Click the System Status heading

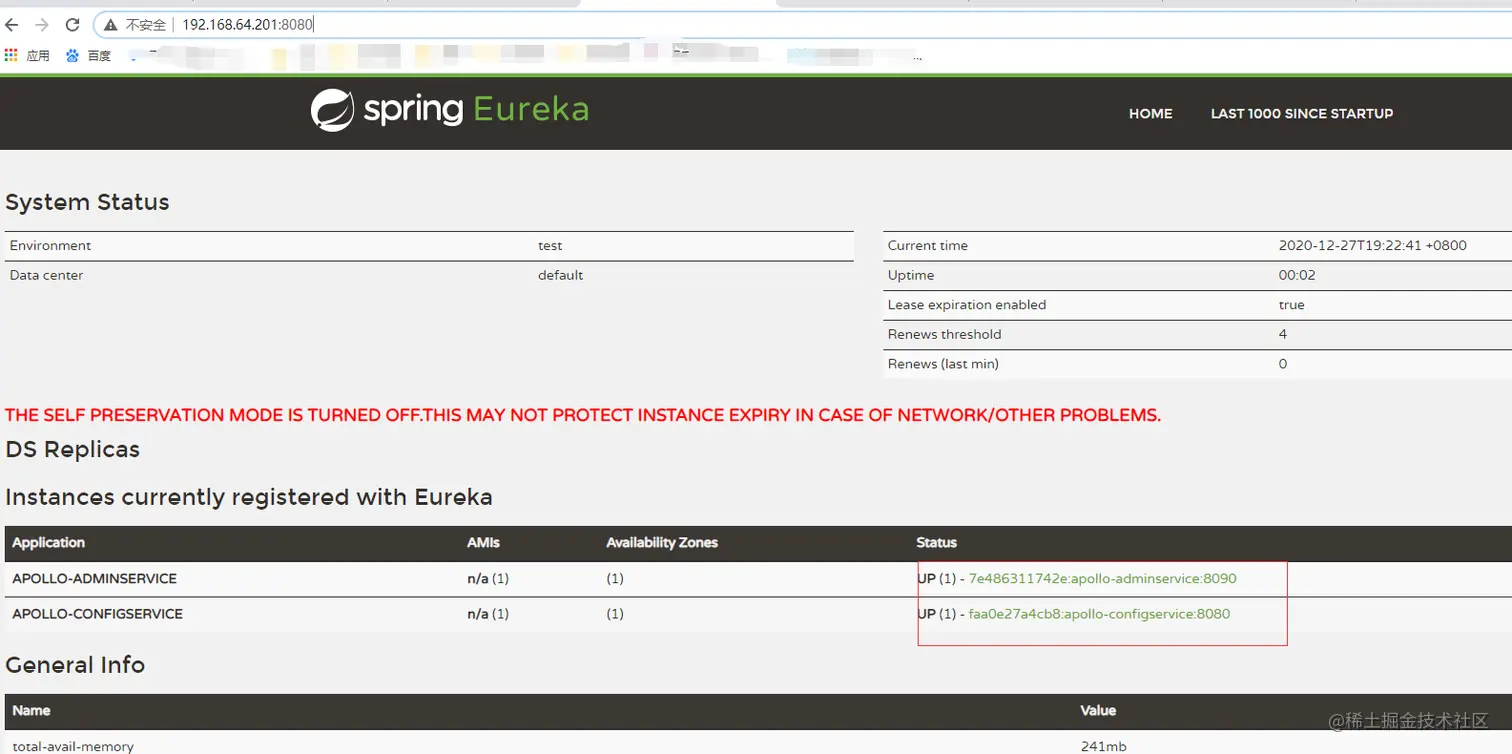click(x=87, y=202)
